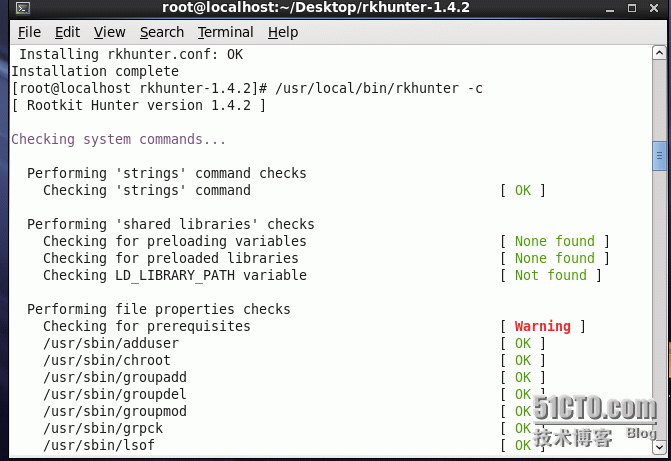The height and width of the screenshot is (461, 671).
Task: Click '/usr/sbin/grpck' path
Action: point(103,428)
